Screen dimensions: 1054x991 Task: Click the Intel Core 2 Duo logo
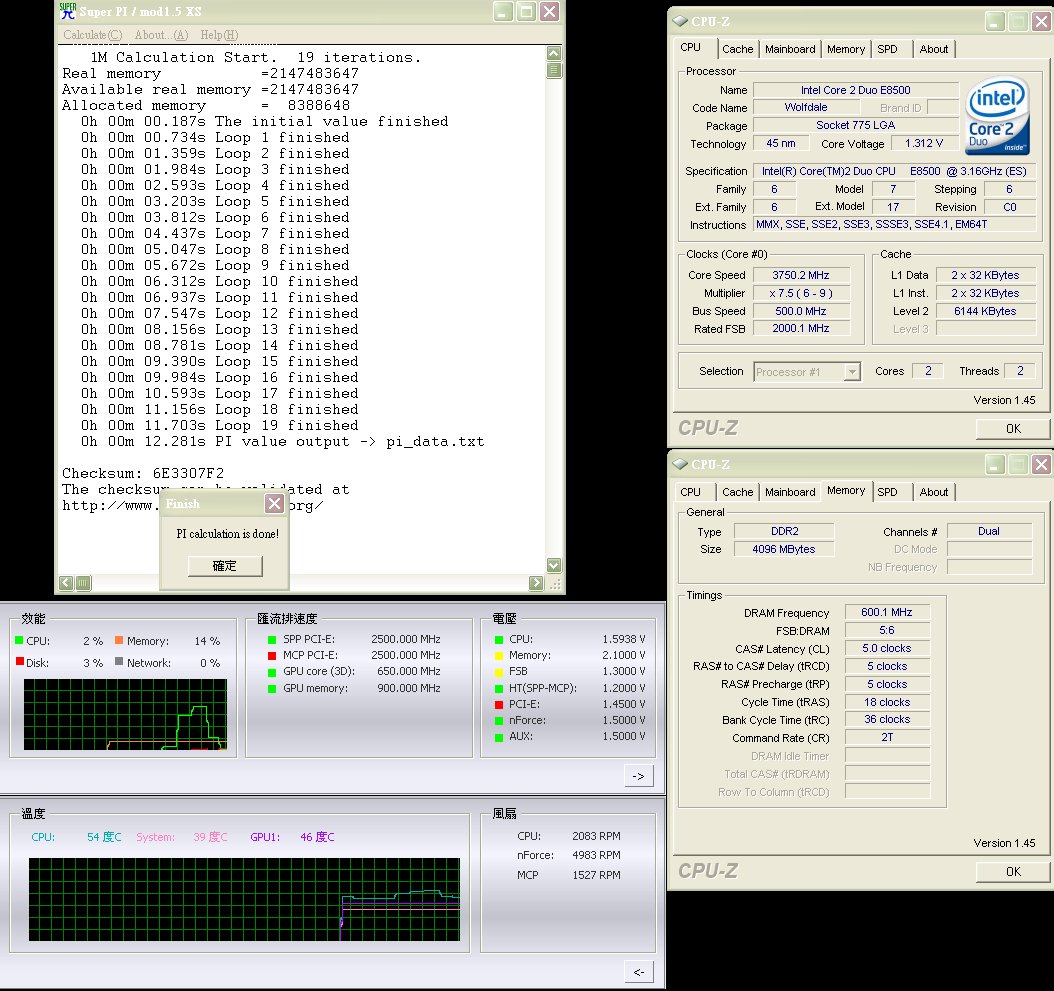(x=998, y=116)
